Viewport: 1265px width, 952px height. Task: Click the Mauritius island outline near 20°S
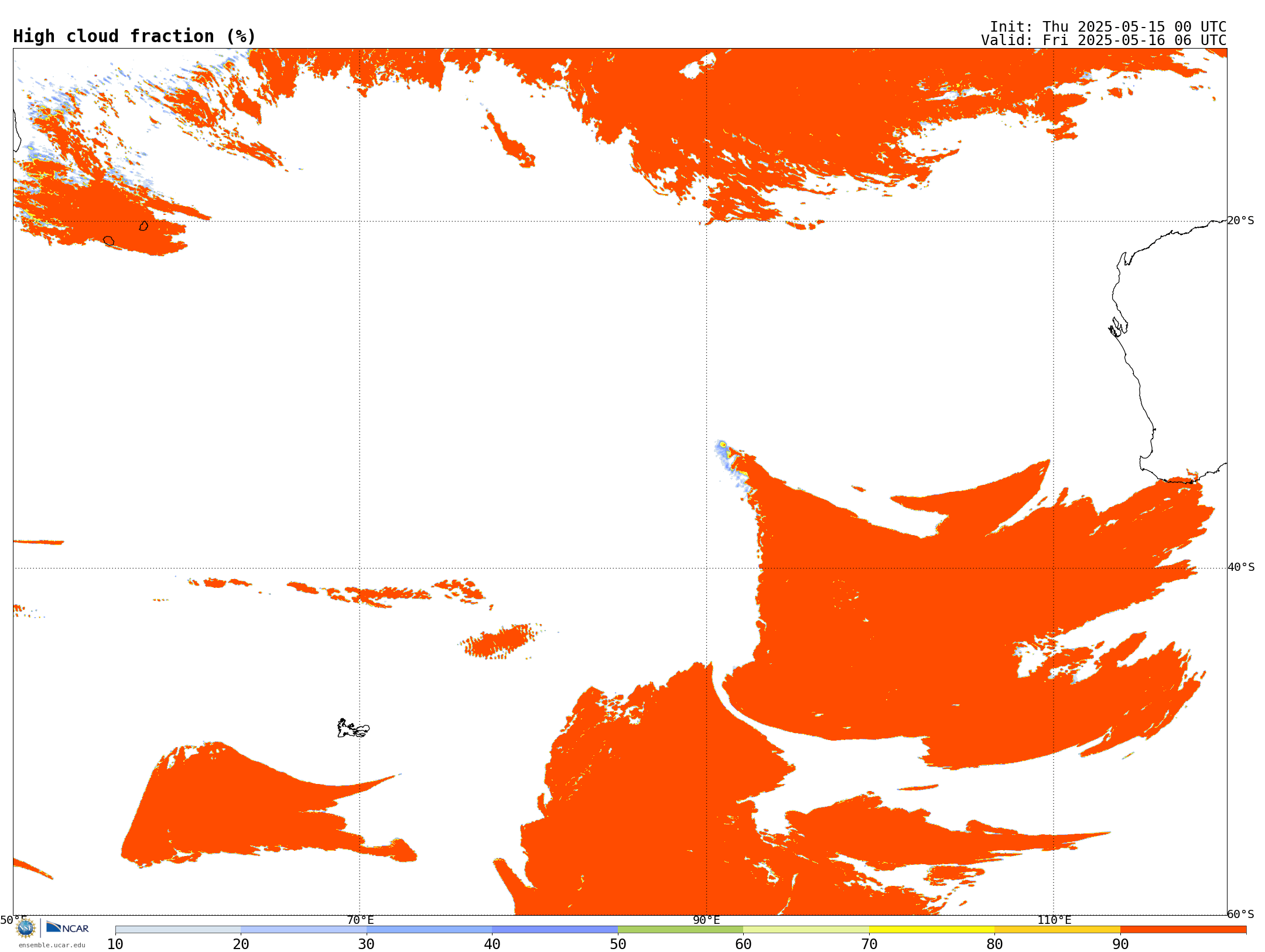tap(143, 226)
